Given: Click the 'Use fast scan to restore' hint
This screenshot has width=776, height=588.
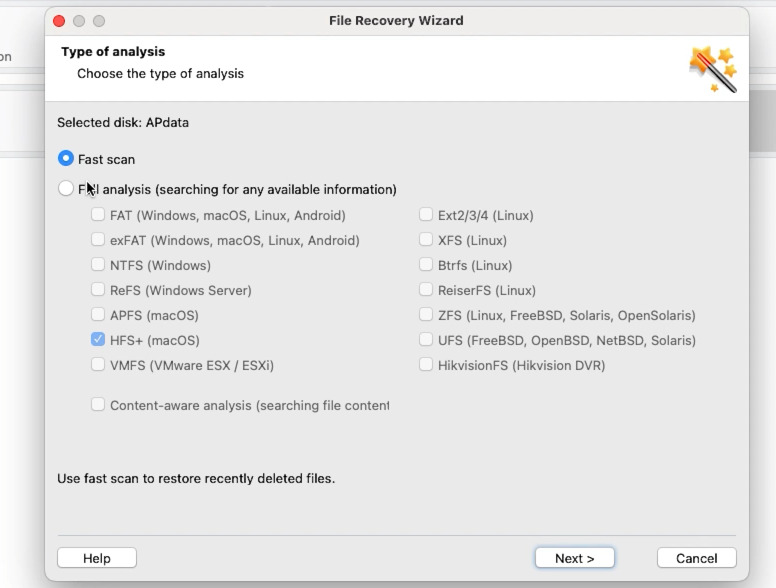Looking at the screenshot, I should coord(196,479).
